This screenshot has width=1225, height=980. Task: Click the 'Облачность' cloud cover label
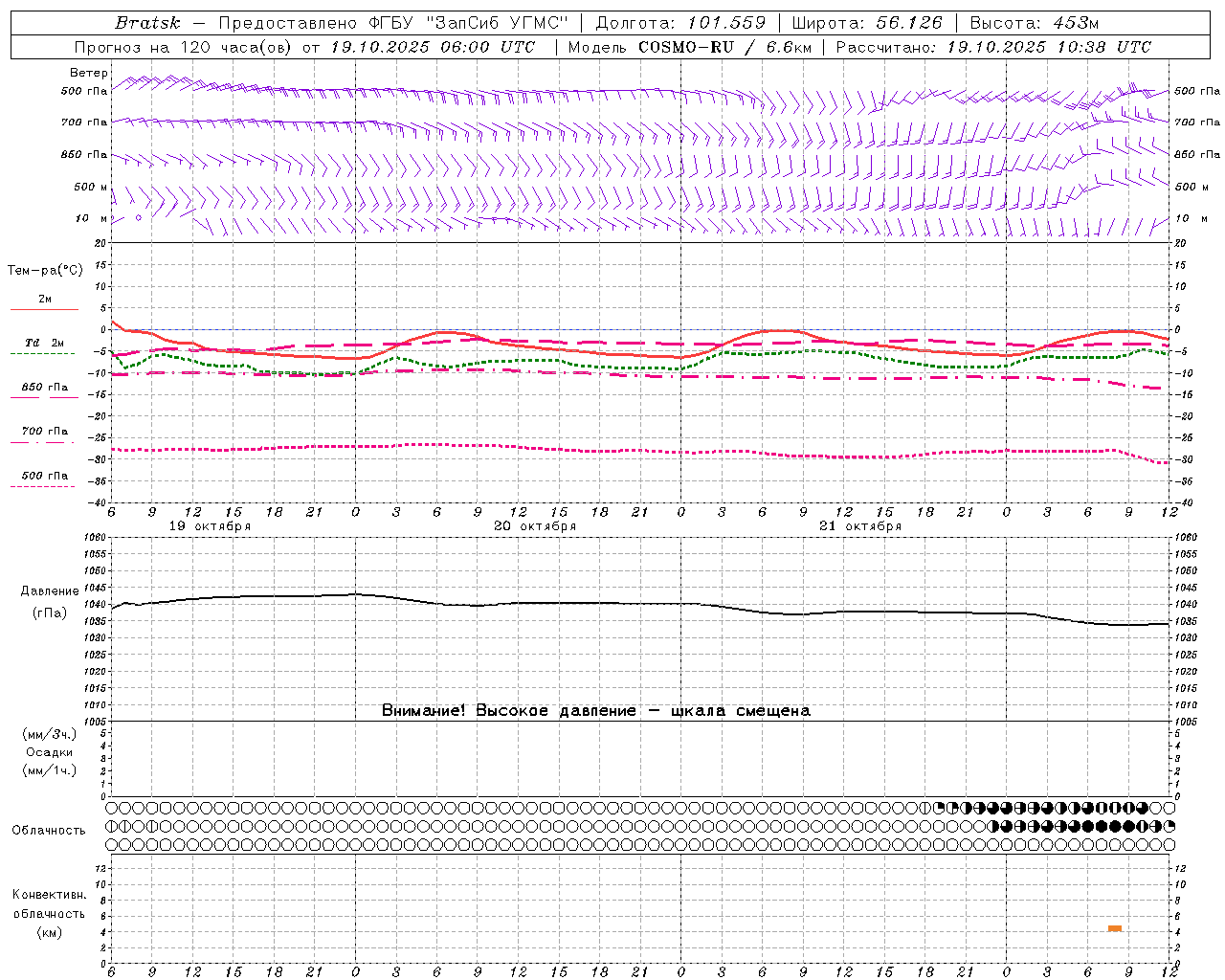coord(49,830)
